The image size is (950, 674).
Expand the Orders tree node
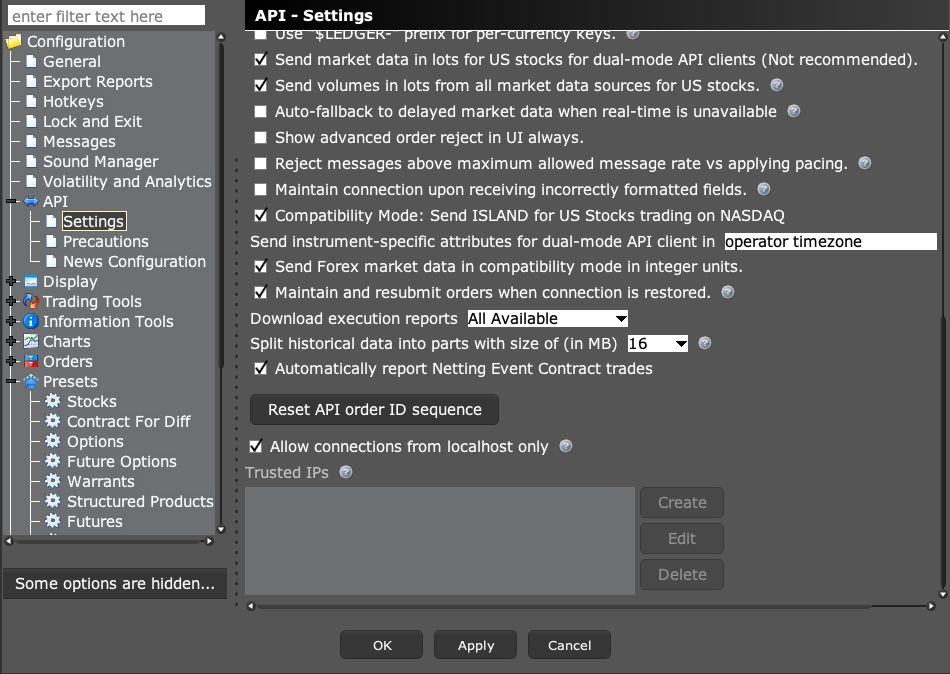(x=11, y=361)
